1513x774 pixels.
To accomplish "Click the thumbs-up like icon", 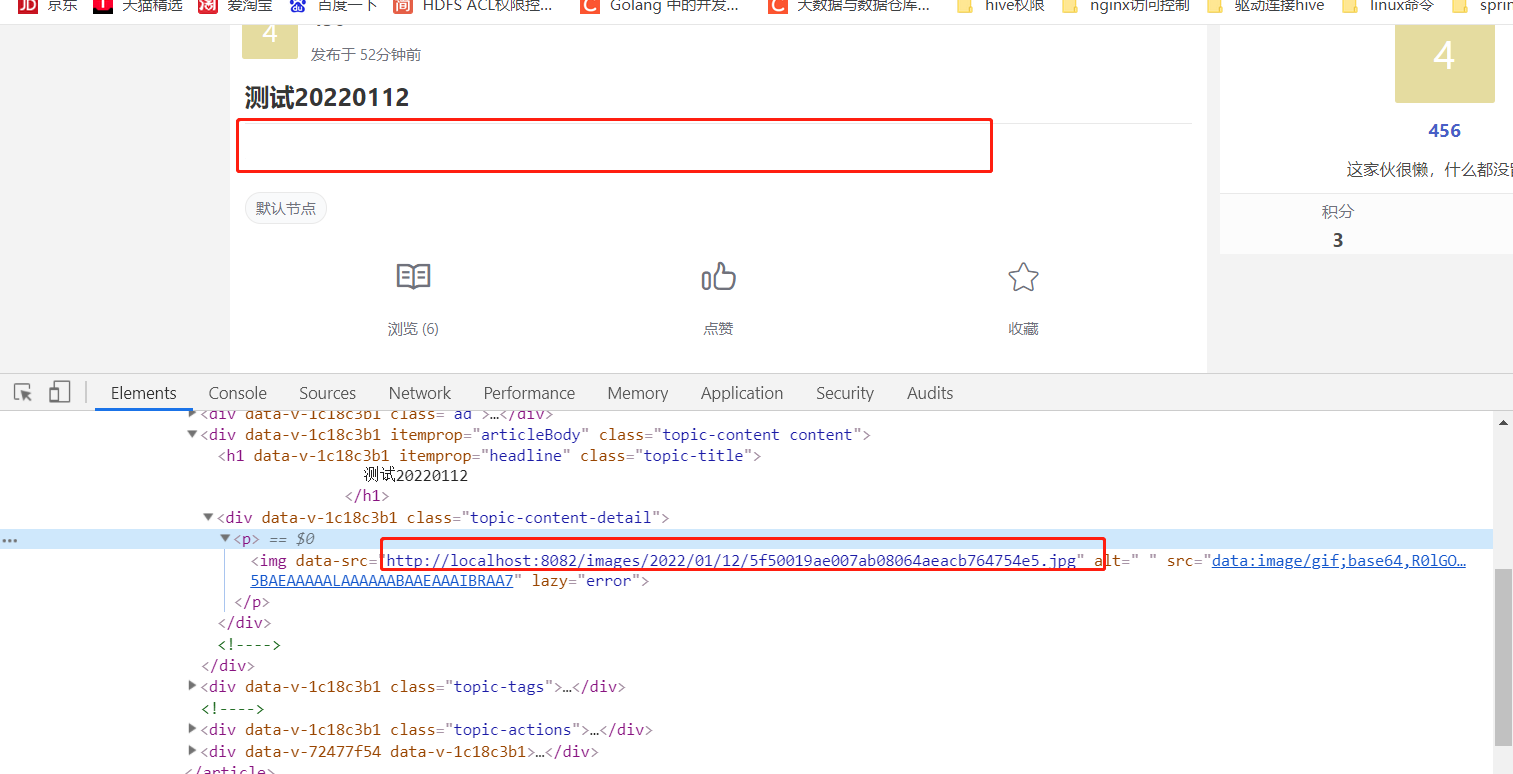I will point(718,276).
